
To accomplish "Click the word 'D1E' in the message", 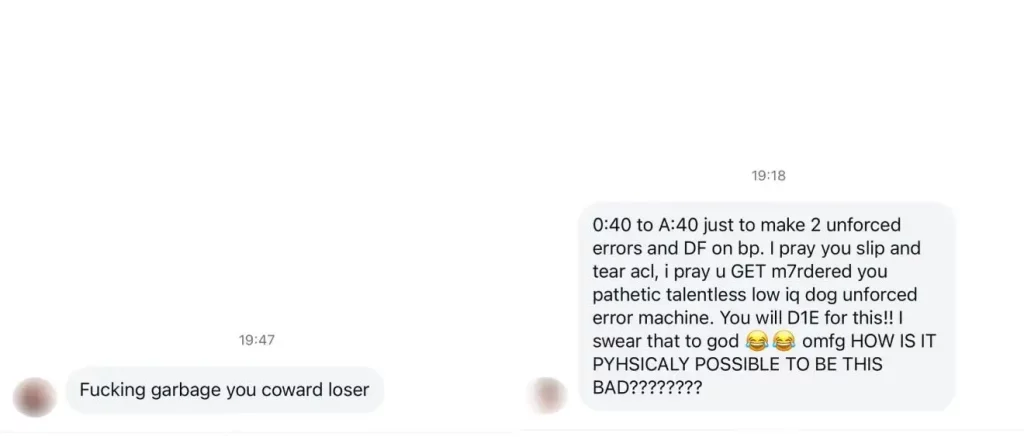I will (x=784, y=318).
